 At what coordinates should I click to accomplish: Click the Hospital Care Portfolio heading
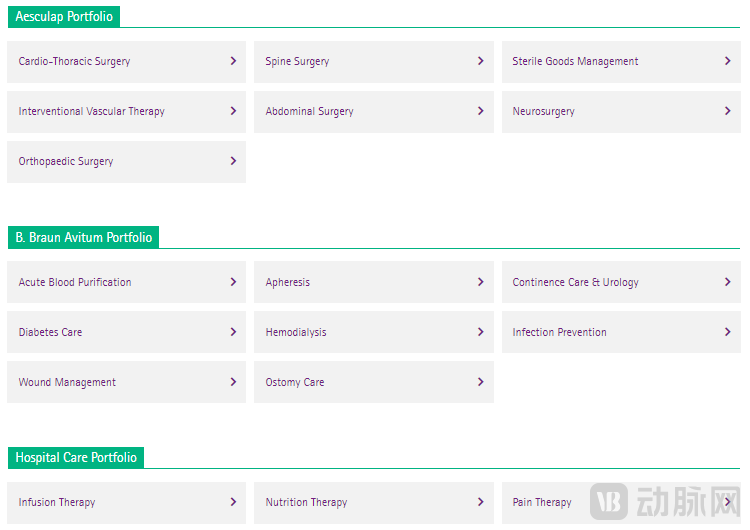tap(76, 458)
